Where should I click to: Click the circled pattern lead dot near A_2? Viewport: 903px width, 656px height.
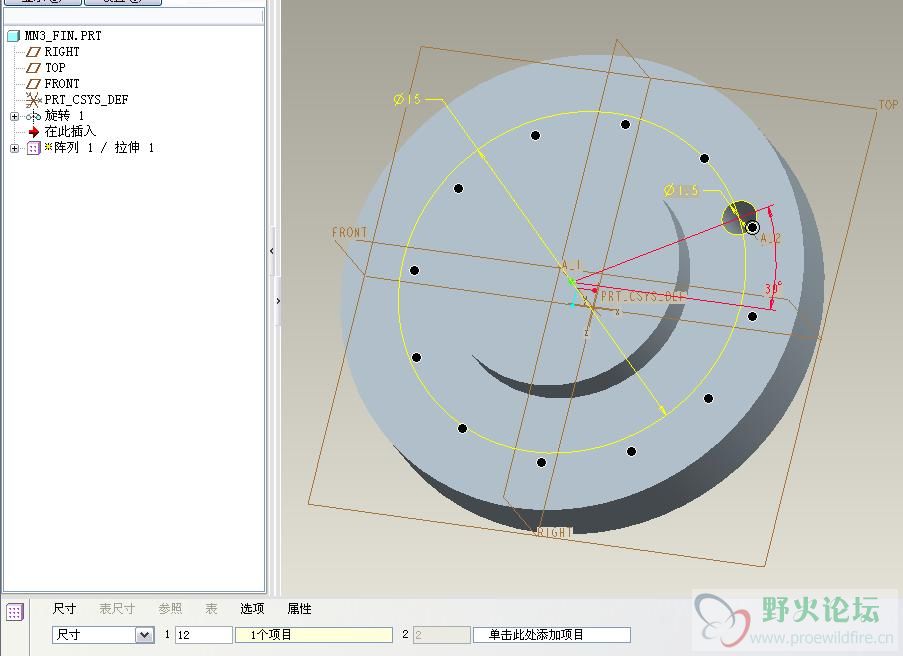752,227
